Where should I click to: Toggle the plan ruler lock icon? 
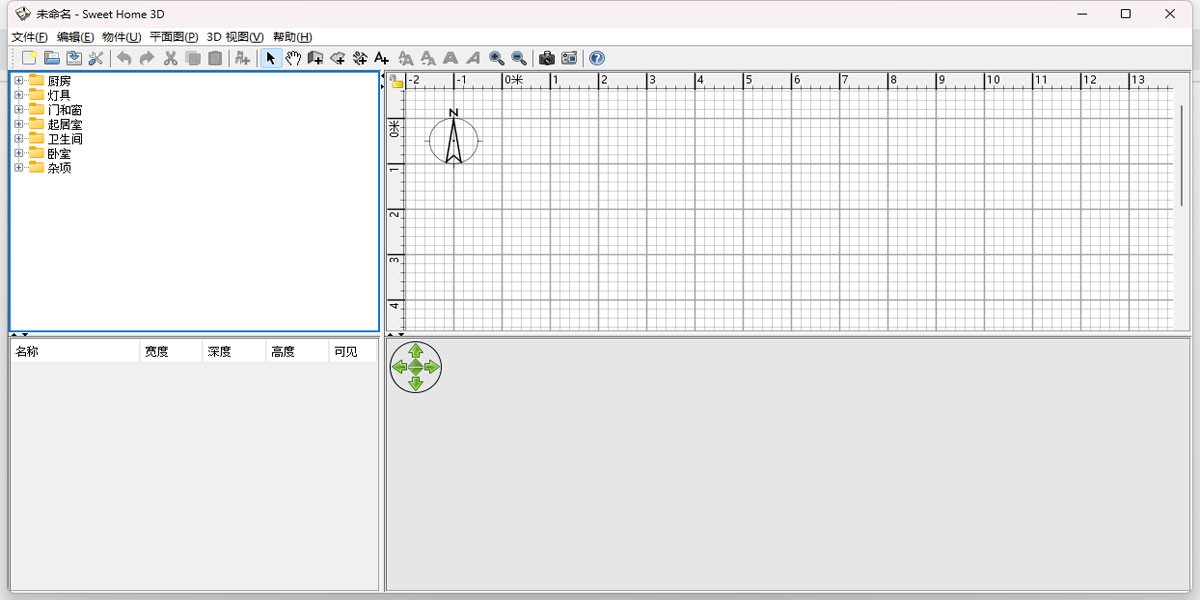[x=396, y=81]
